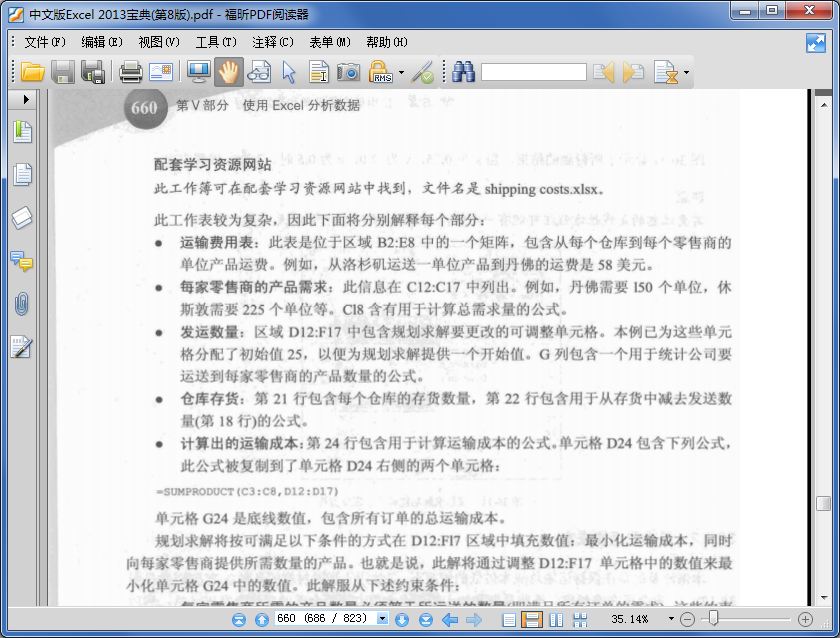Go to the previous page button
Viewport: 840px width, 638px height.
(262, 620)
